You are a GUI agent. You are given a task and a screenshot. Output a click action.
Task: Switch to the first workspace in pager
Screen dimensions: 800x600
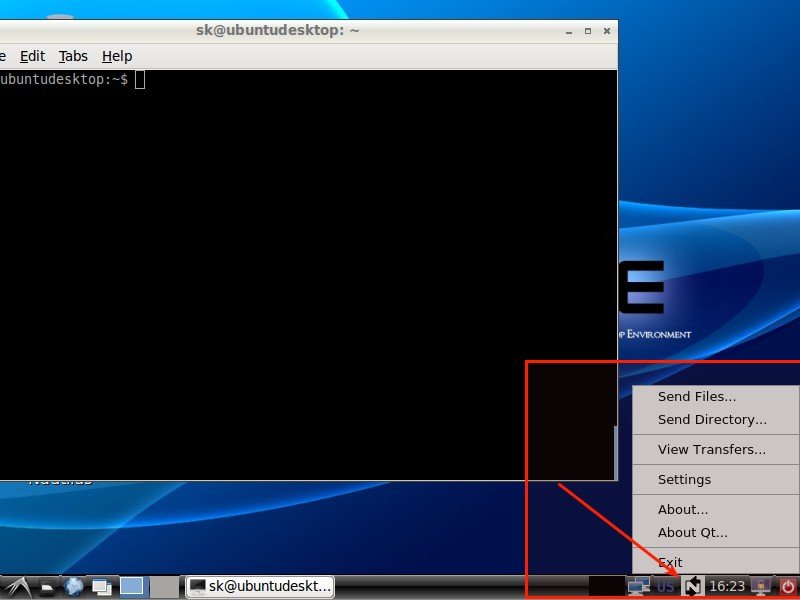tap(132, 586)
